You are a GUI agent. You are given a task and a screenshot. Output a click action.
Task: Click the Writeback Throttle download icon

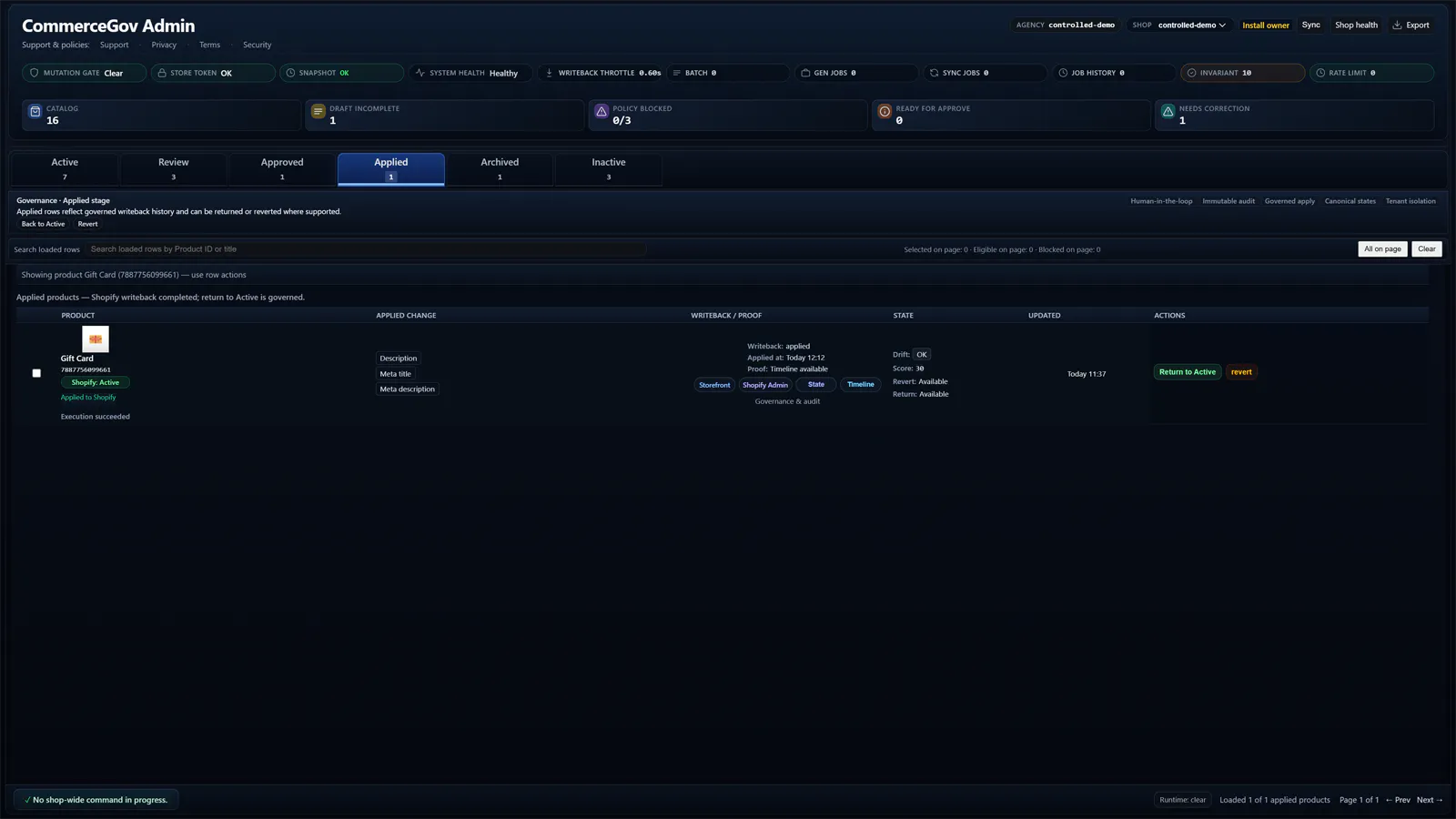tap(549, 73)
